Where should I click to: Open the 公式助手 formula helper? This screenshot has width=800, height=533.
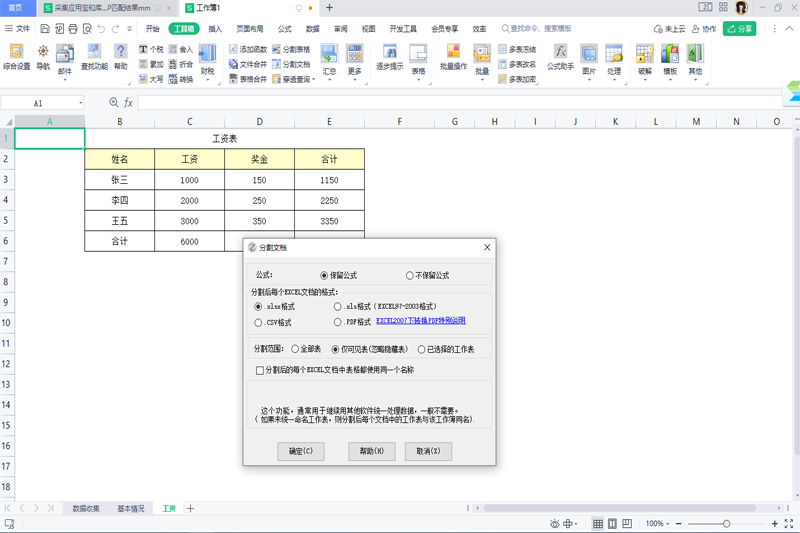point(560,57)
